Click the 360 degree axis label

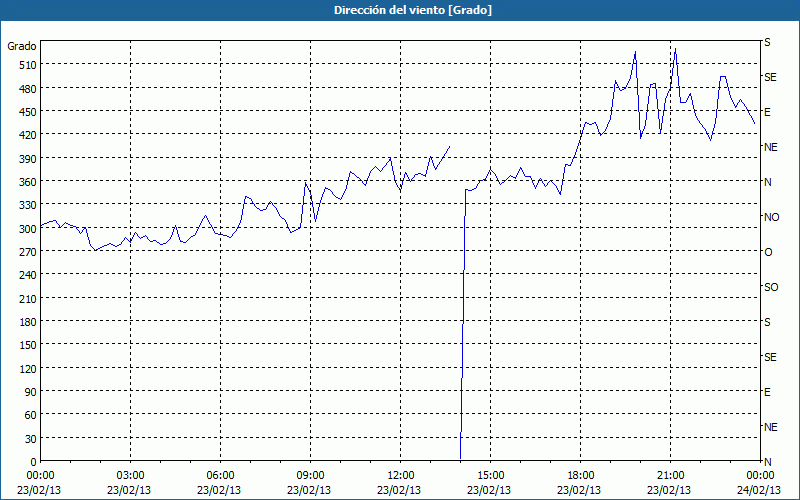coord(29,182)
